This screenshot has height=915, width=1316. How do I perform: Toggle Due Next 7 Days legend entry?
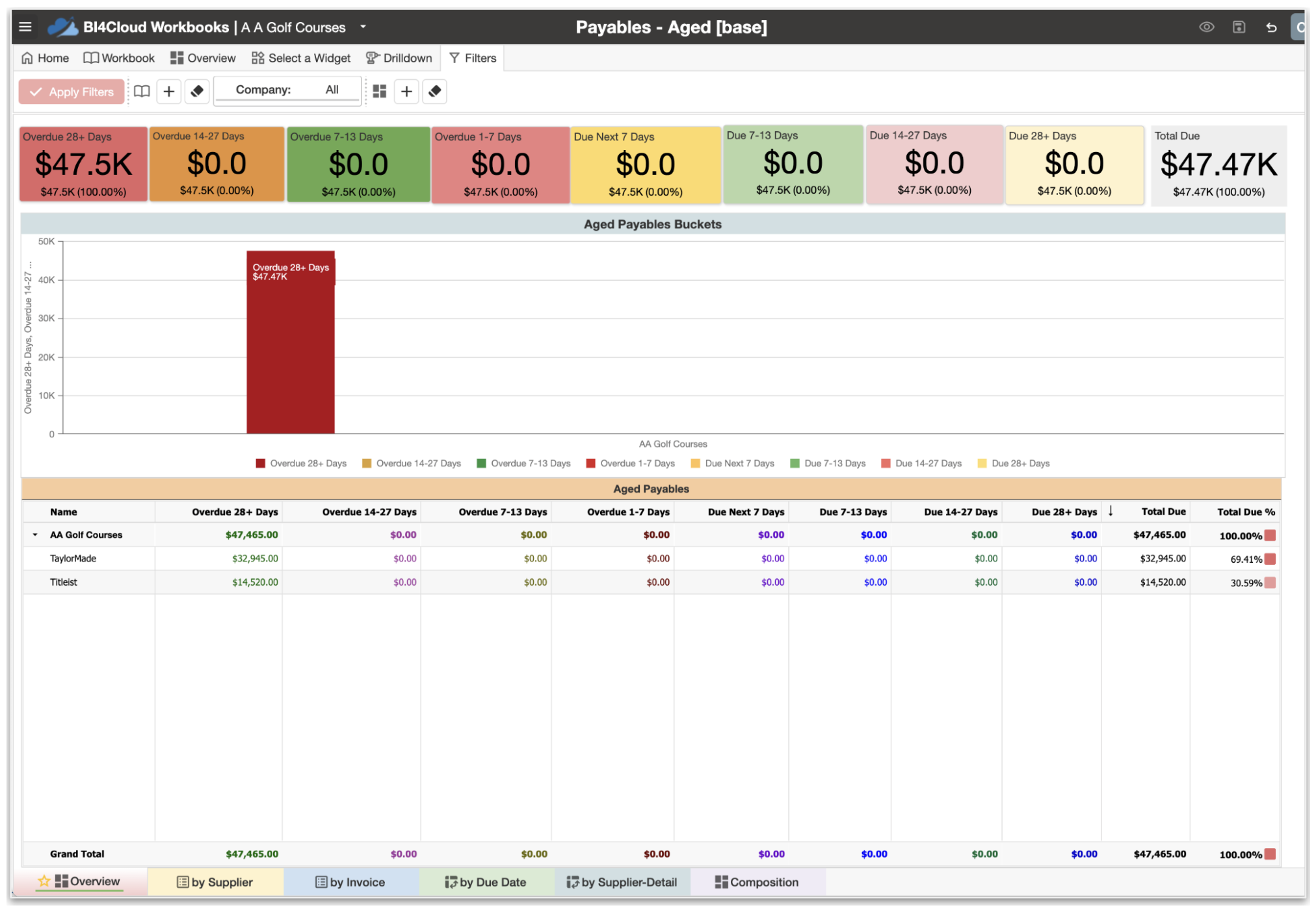732,463
